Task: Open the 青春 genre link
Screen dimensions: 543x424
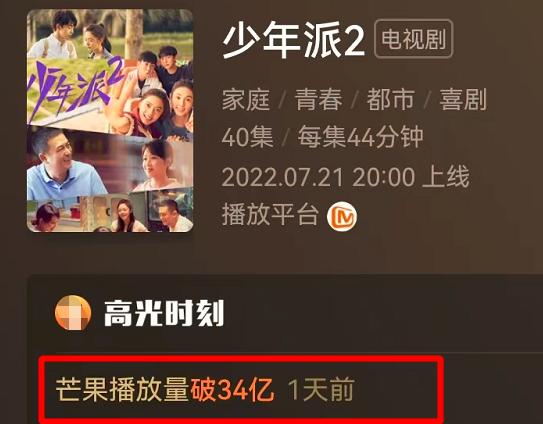Action: pyautogui.click(x=318, y=99)
